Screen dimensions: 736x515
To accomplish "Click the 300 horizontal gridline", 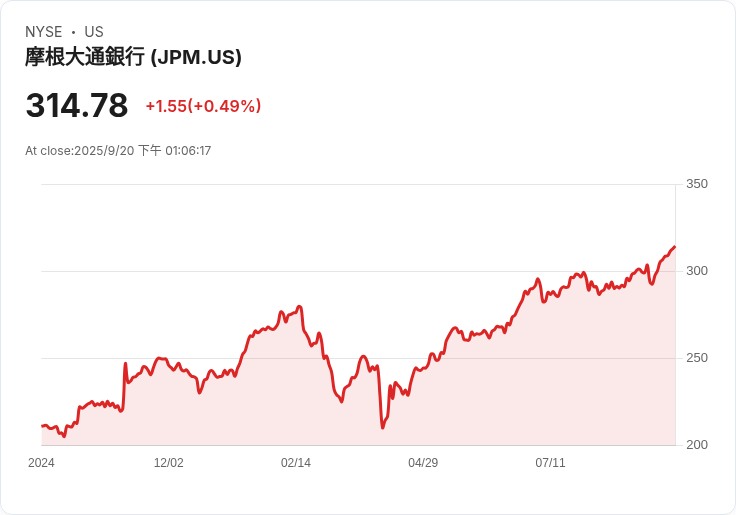I will (x=359, y=271).
